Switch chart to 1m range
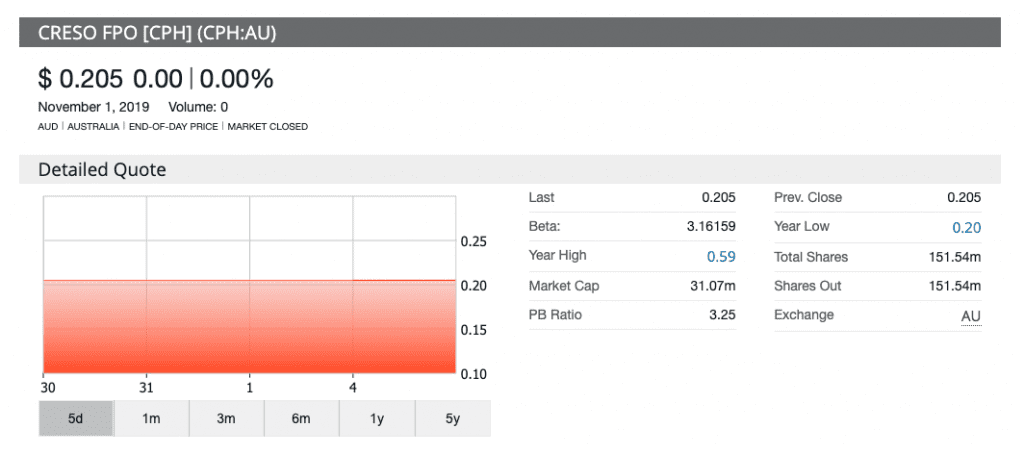 pos(151,419)
